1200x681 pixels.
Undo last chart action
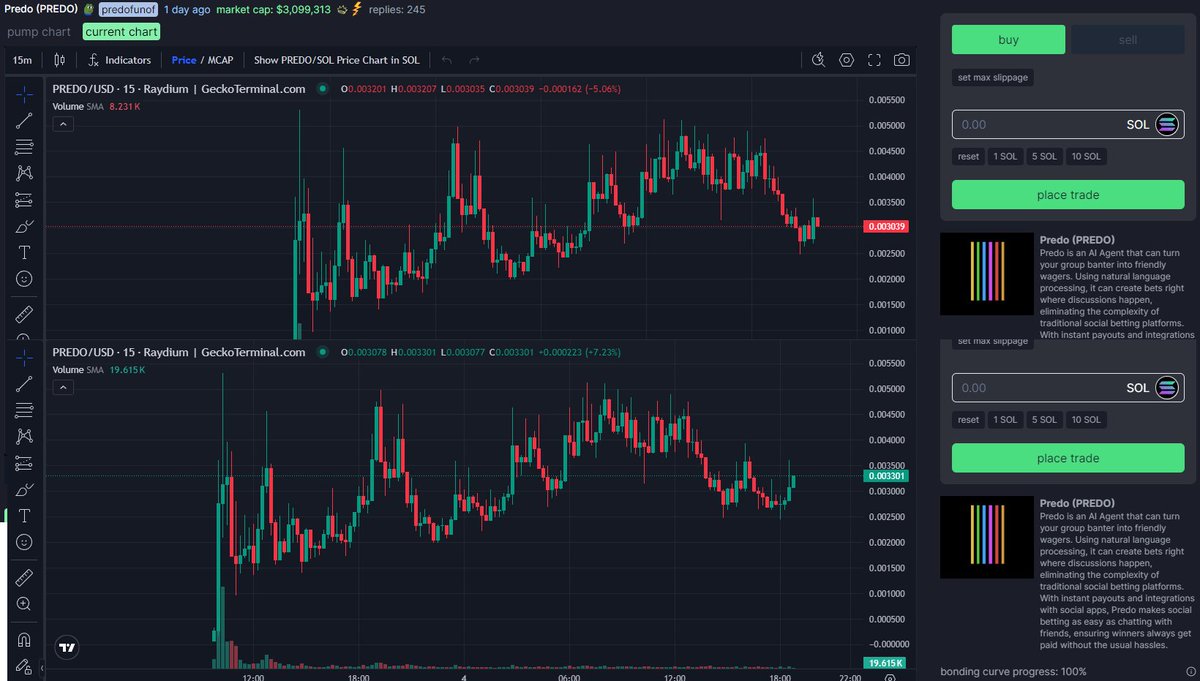point(447,60)
